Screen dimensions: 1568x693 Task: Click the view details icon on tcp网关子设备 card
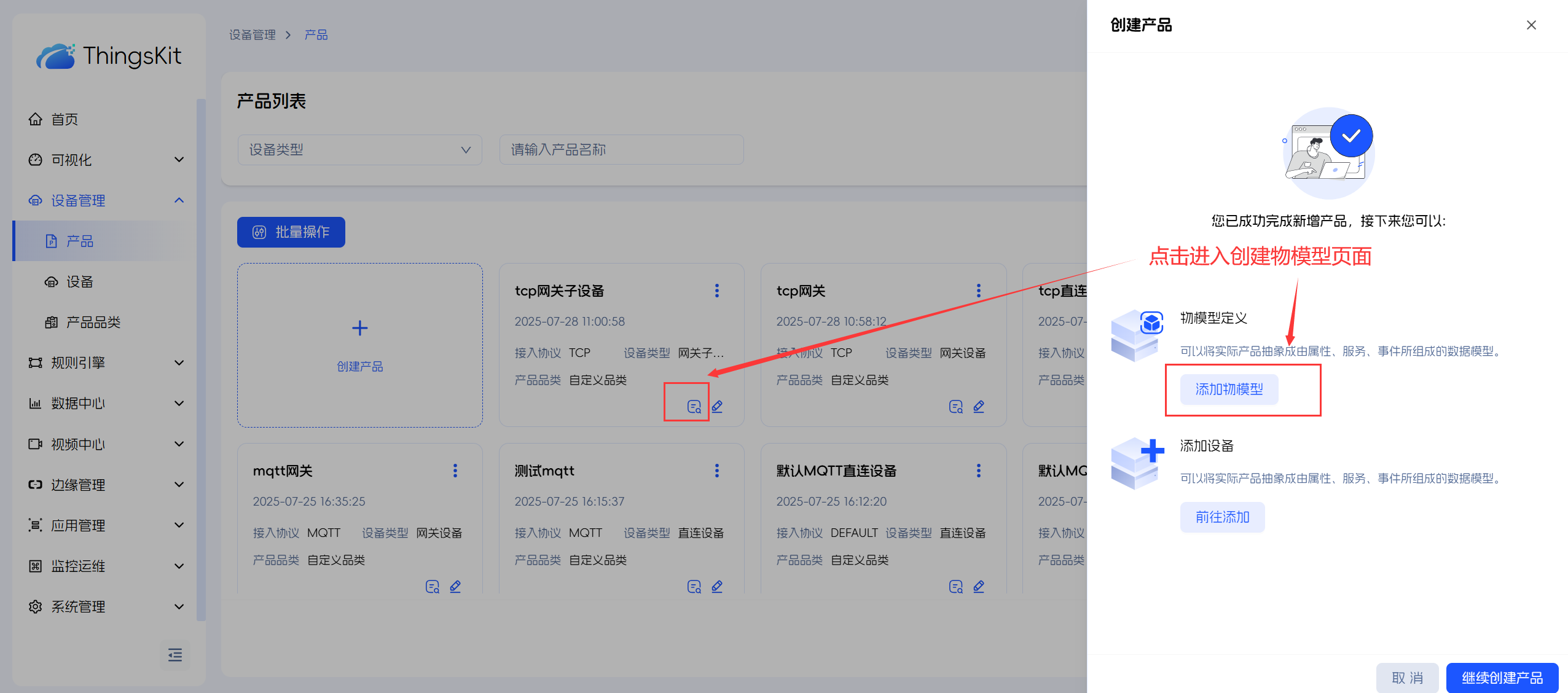click(694, 407)
